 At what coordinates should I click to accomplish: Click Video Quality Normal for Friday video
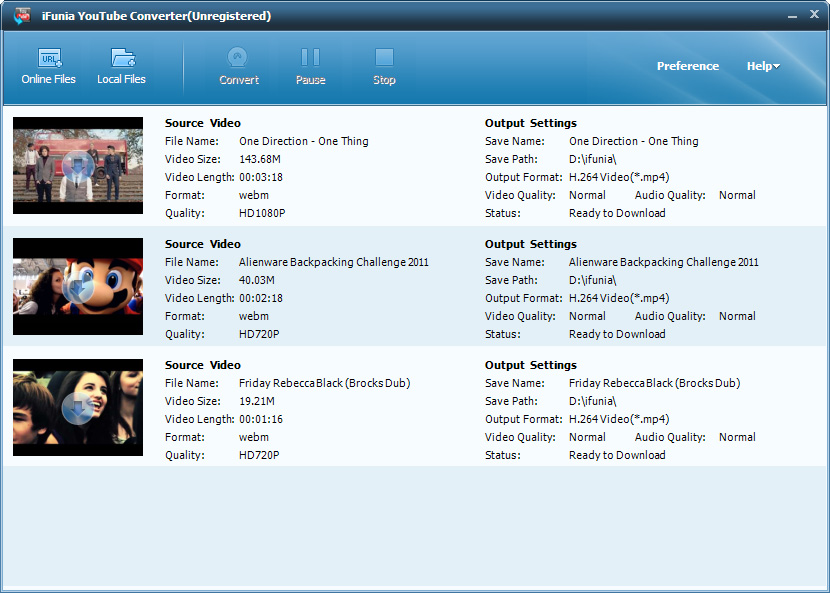pyautogui.click(x=587, y=437)
